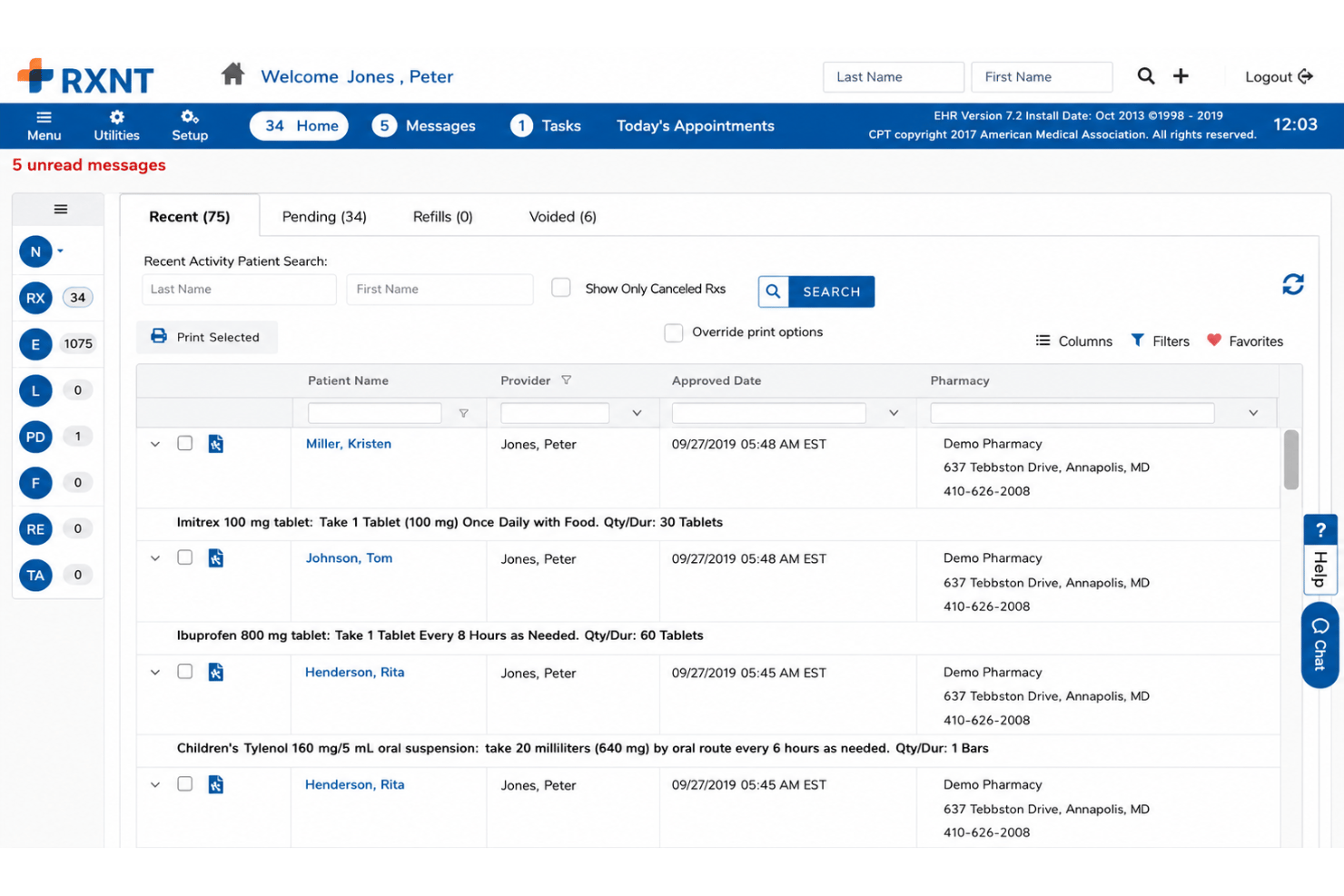1344x896 pixels.
Task: Open Columns chooser
Action: 1074,341
